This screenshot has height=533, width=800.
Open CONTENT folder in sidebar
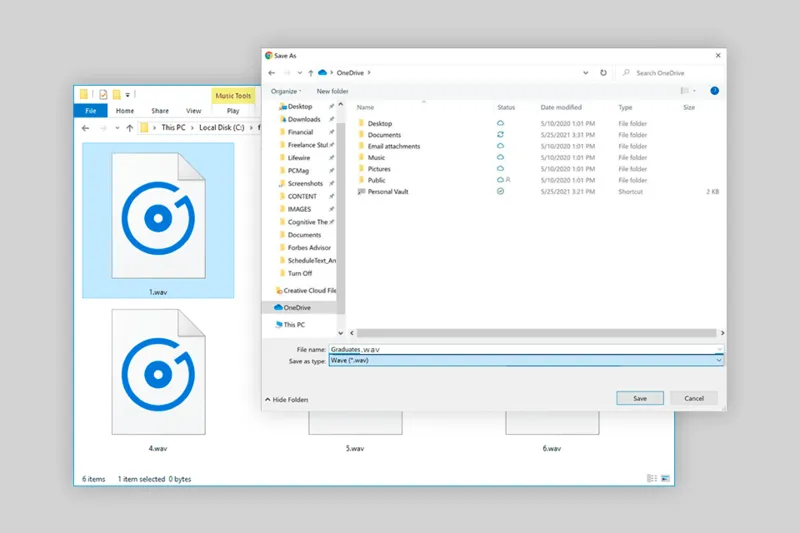[x=302, y=196]
